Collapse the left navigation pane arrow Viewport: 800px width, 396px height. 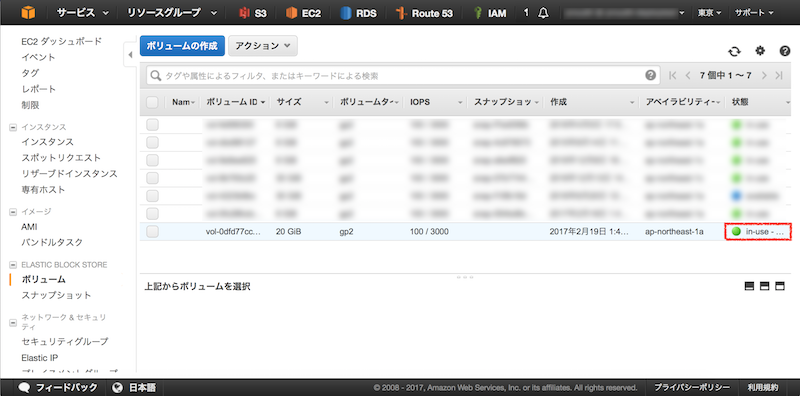pos(130,55)
